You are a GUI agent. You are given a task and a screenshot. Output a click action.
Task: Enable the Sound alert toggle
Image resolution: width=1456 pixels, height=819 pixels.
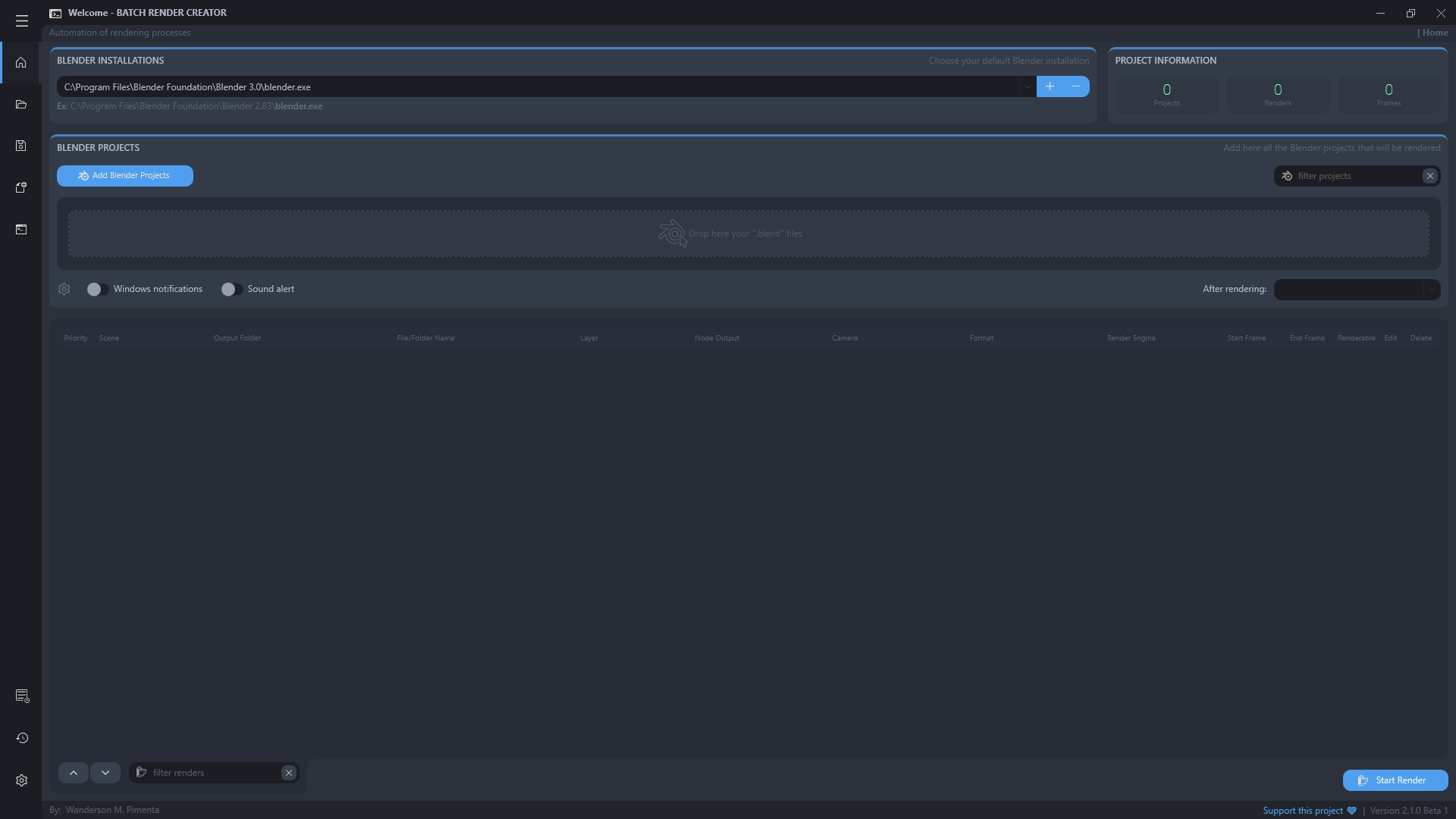231,289
